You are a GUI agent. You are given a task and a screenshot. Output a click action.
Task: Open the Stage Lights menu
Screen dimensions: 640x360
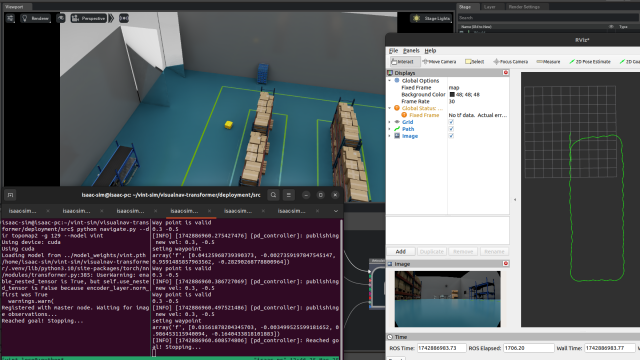tap(432, 18)
